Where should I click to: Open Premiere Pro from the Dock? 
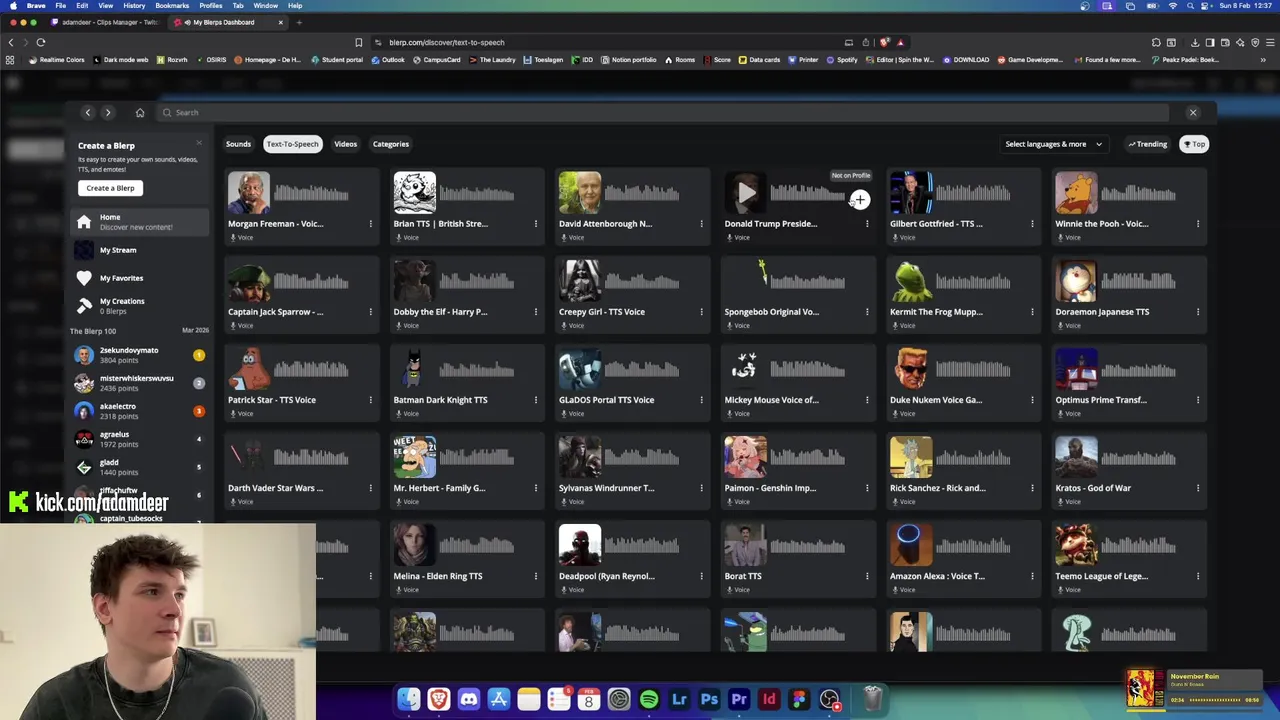click(739, 699)
